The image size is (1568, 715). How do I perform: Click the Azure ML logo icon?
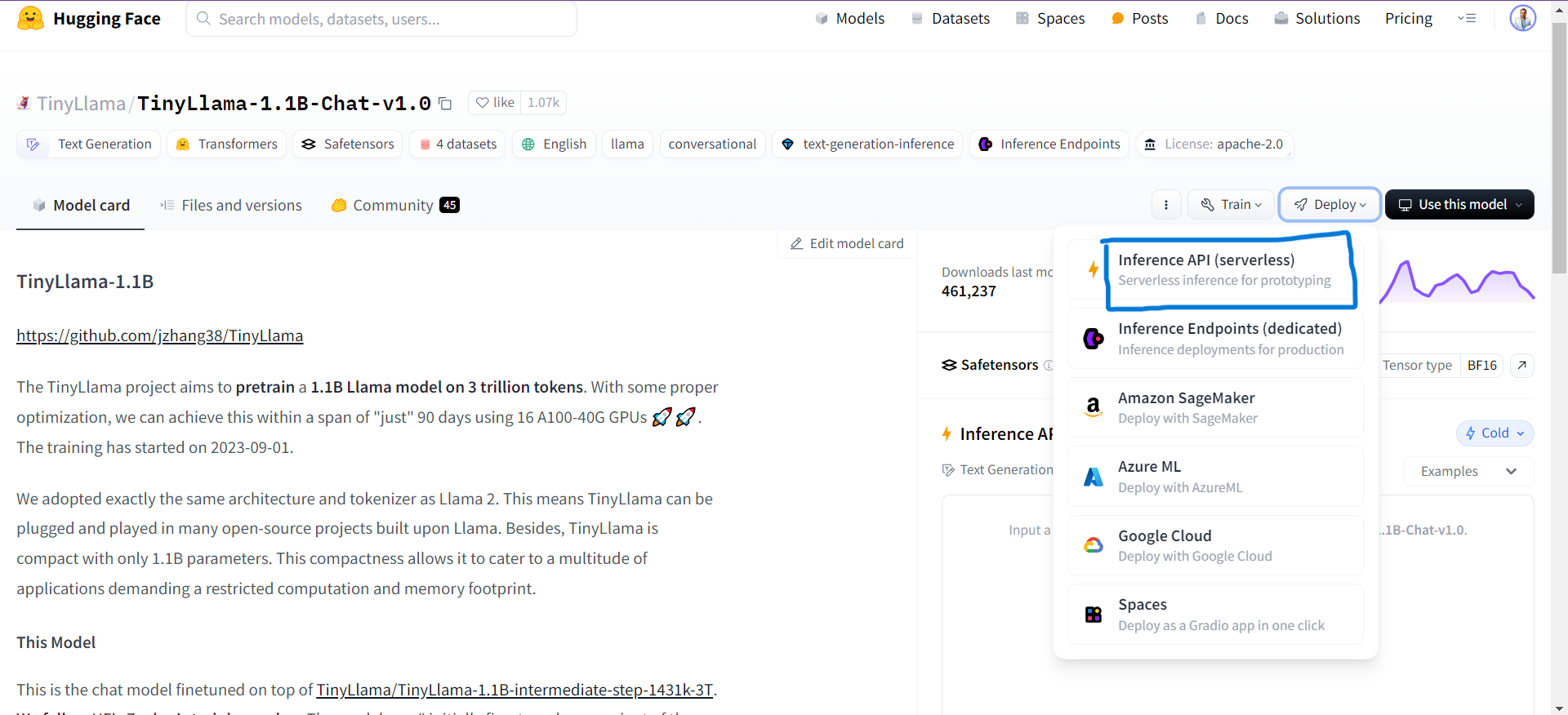tap(1094, 477)
